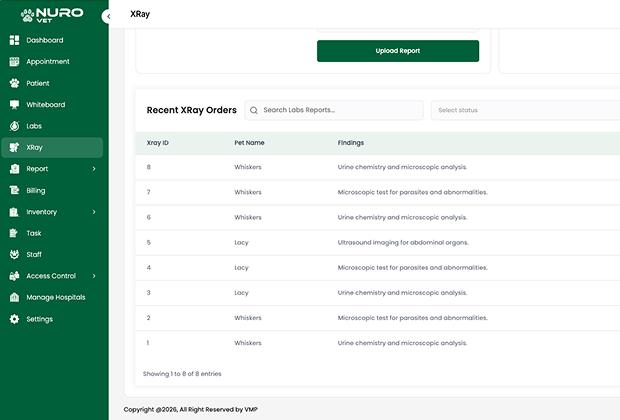The width and height of the screenshot is (620, 420).
Task: Open the Select status dropdown
Action: pyautogui.click(x=525, y=110)
